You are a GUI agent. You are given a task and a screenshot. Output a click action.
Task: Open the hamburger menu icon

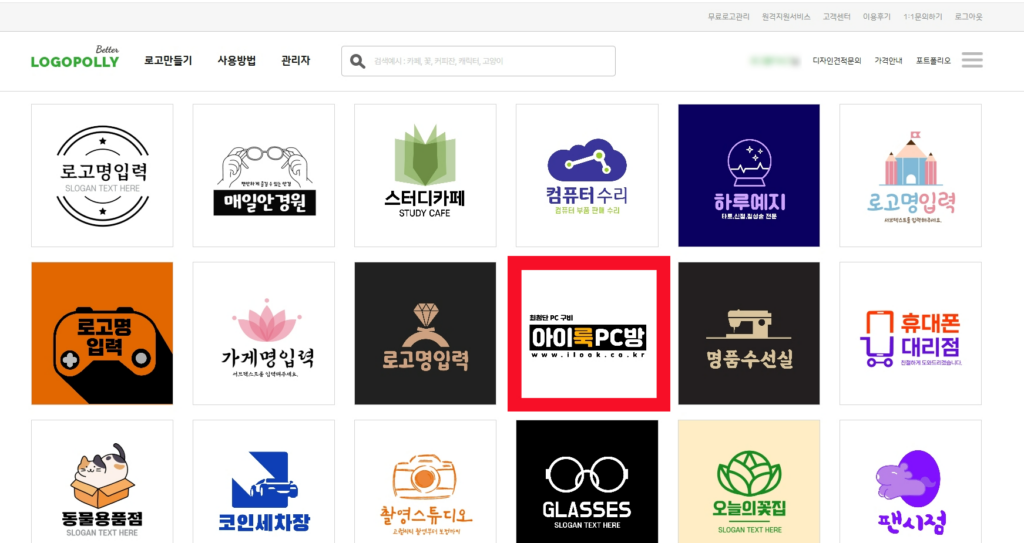[x=972, y=60]
